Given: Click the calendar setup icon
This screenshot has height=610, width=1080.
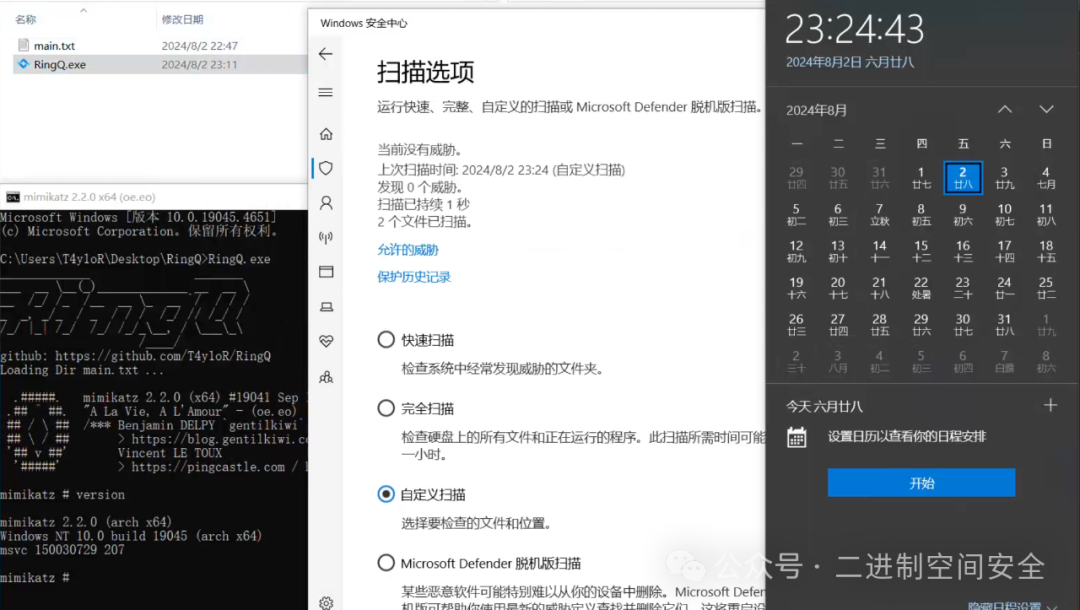Looking at the screenshot, I should [x=796, y=437].
